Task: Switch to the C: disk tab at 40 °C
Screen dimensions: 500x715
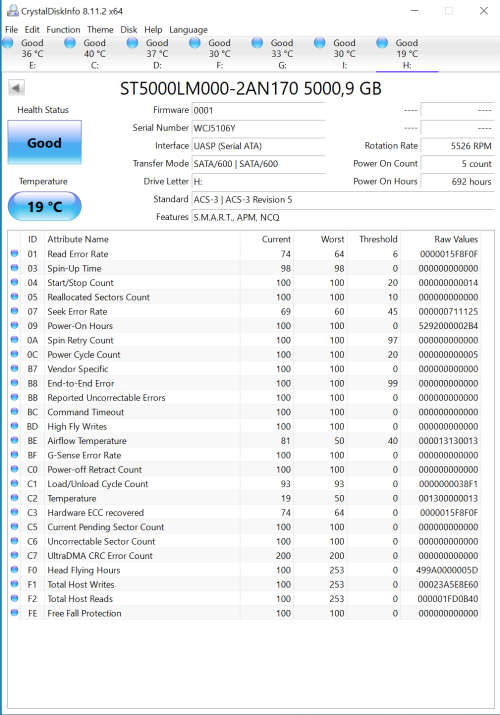Action: point(95,54)
